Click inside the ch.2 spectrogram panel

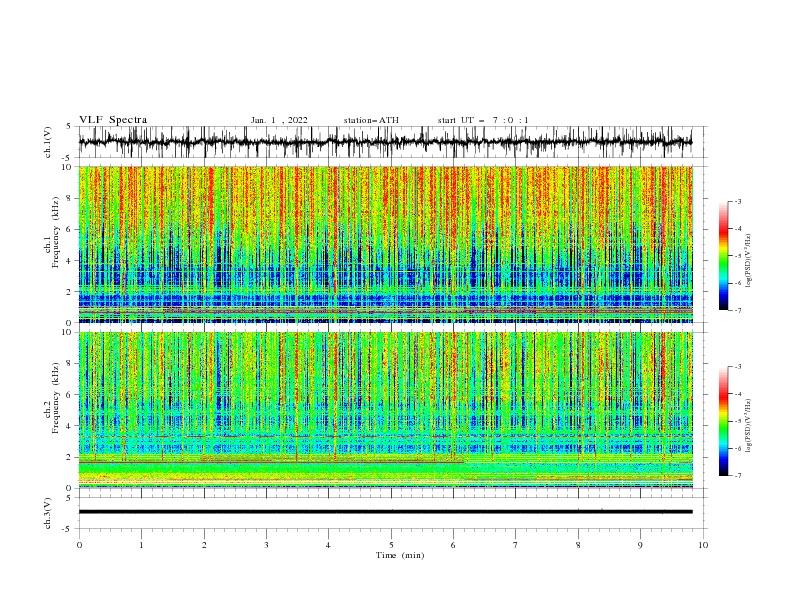pyautogui.click(x=385, y=410)
